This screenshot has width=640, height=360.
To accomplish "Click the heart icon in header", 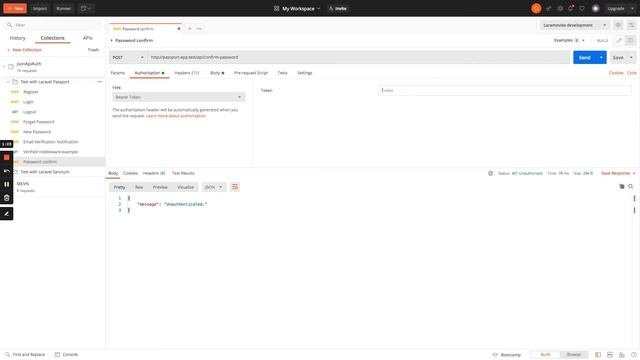I will (582, 8).
